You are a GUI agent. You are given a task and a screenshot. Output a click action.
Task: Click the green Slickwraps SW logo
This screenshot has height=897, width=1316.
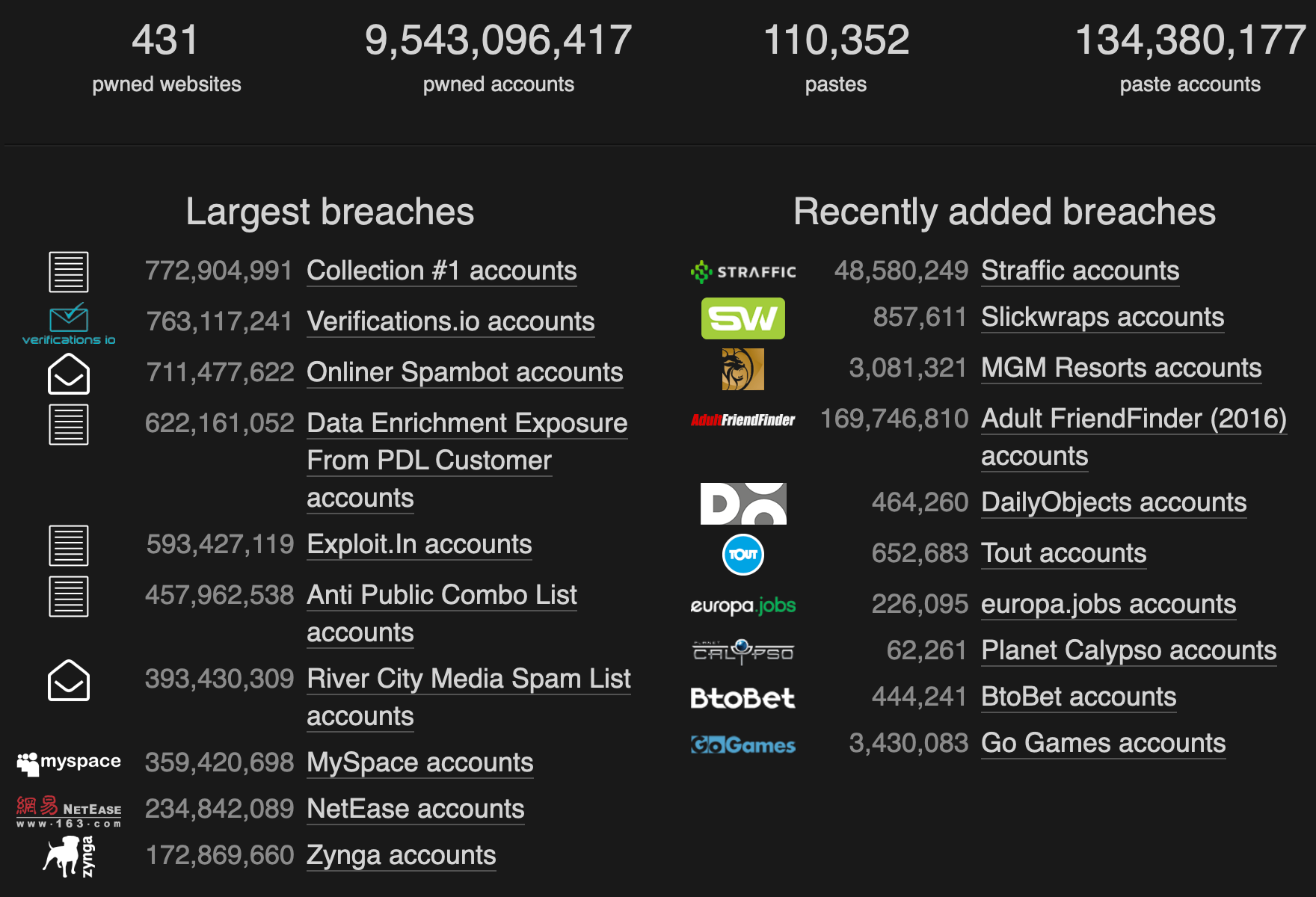(742, 318)
